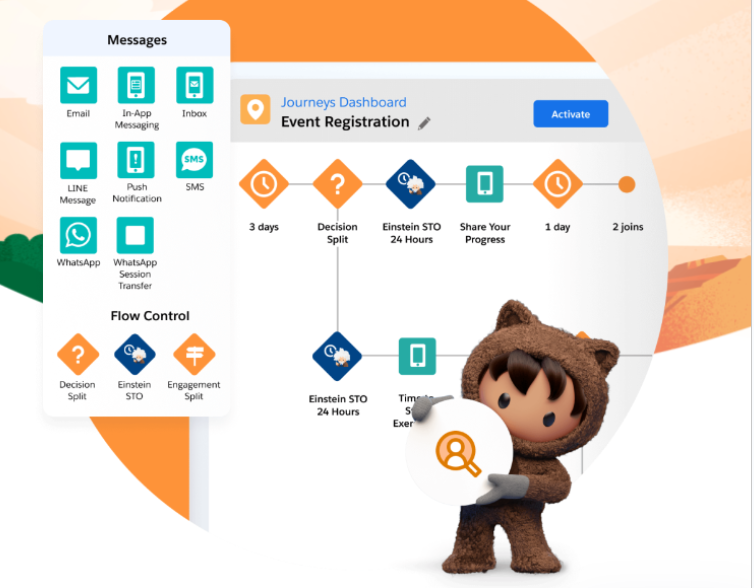Open the lower-branch mobile message step
Image resolution: width=754 pixels, height=588 pixels.
tap(417, 356)
